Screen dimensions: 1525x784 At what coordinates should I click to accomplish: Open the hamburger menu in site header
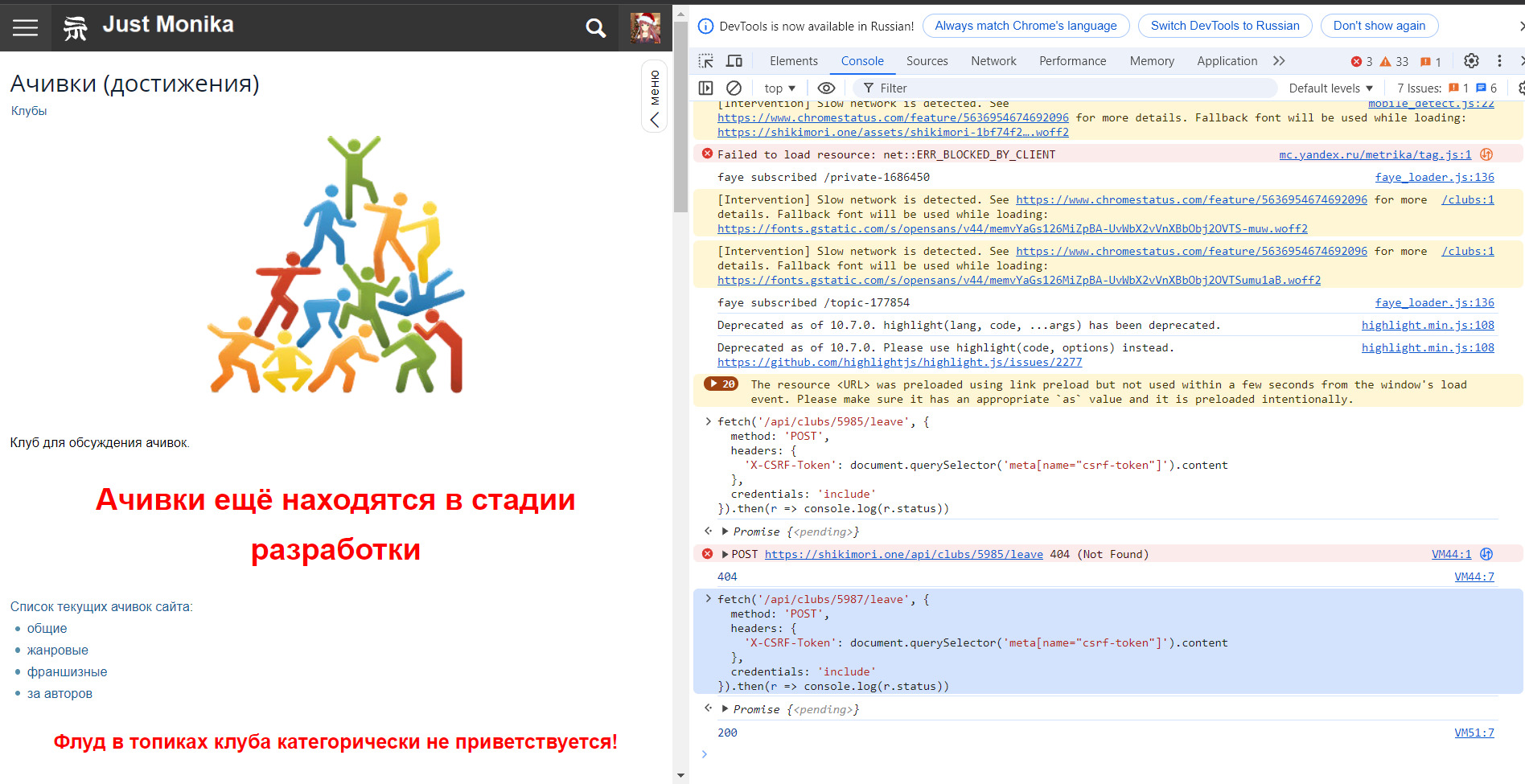point(25,27)
